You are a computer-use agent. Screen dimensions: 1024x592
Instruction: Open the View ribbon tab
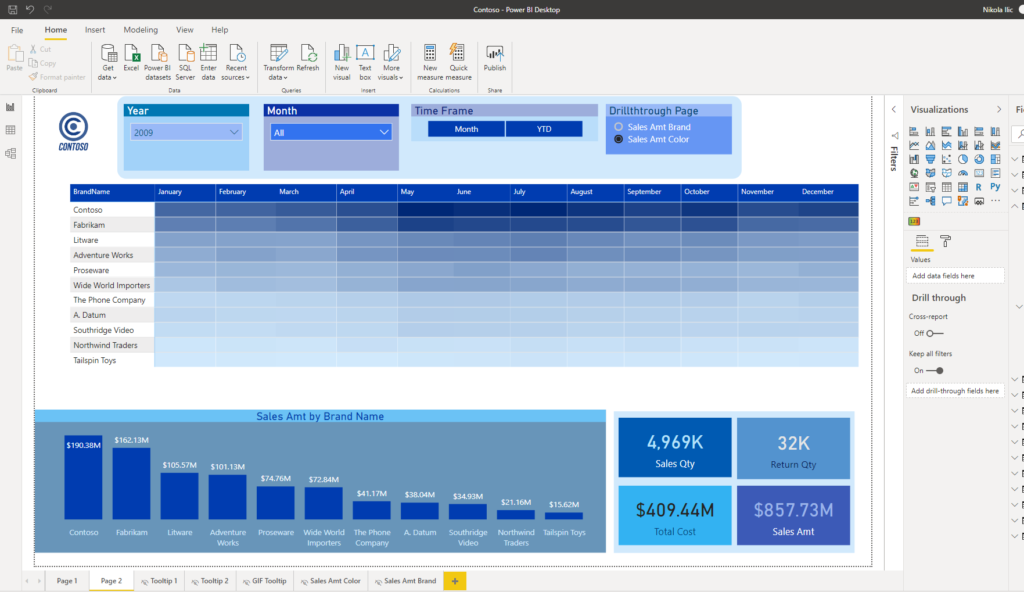pyautogui.click(x=185, y=30)
